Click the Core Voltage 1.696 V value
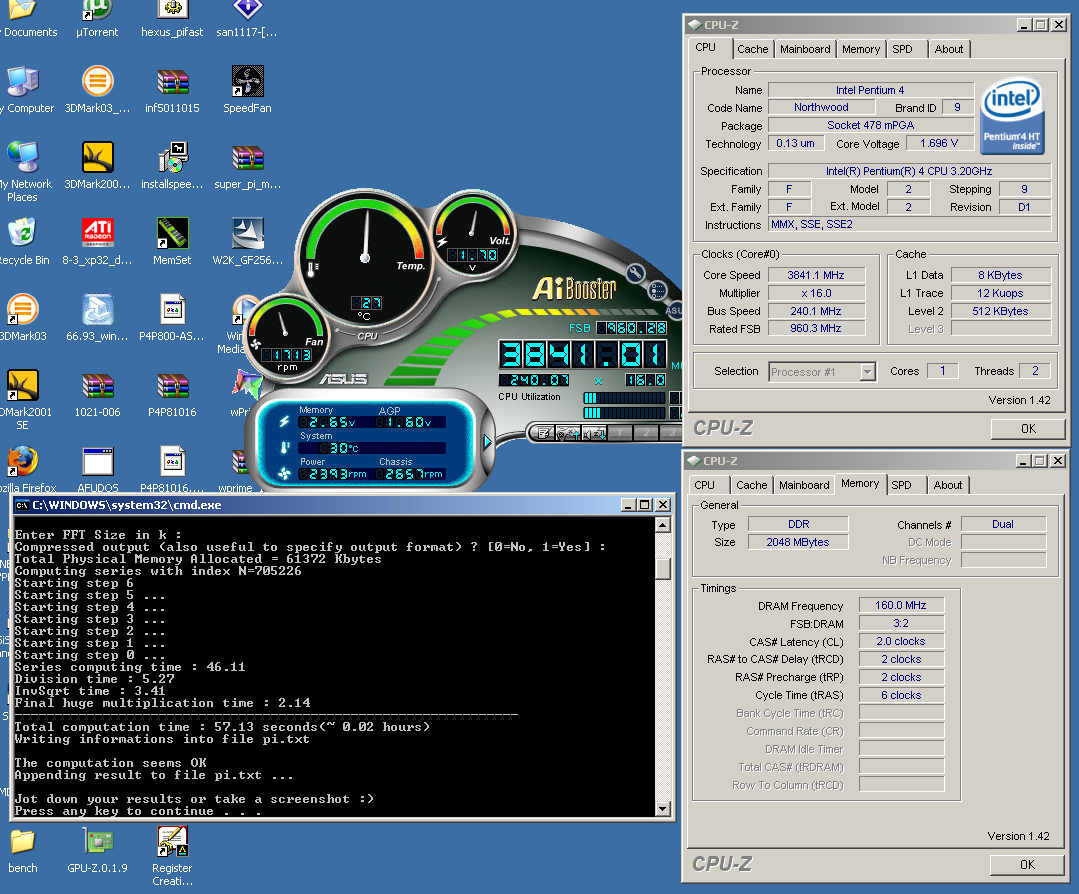The image size is (1079, 894). coord(939,143)
